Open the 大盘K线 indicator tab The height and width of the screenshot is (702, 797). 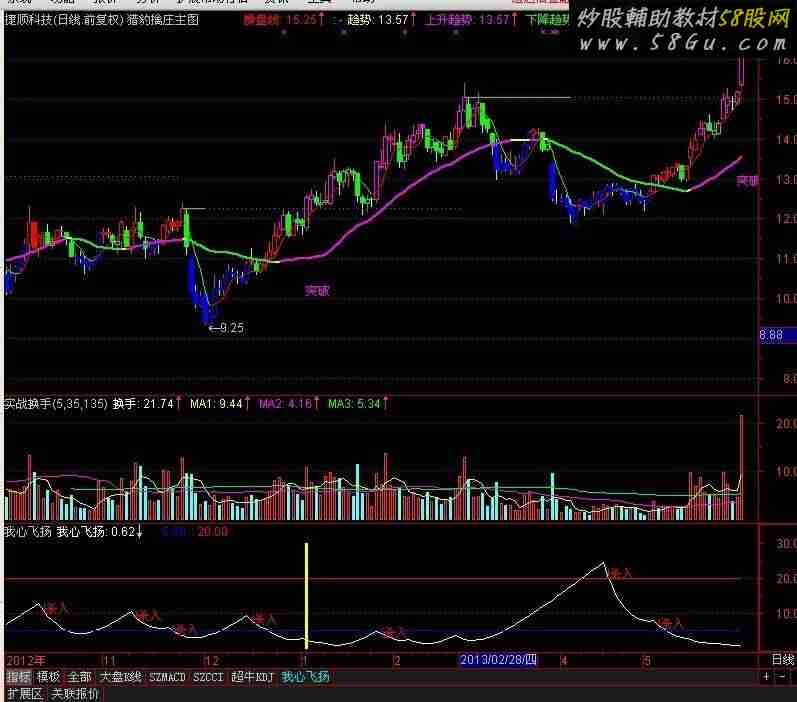[x=120, y=677]
